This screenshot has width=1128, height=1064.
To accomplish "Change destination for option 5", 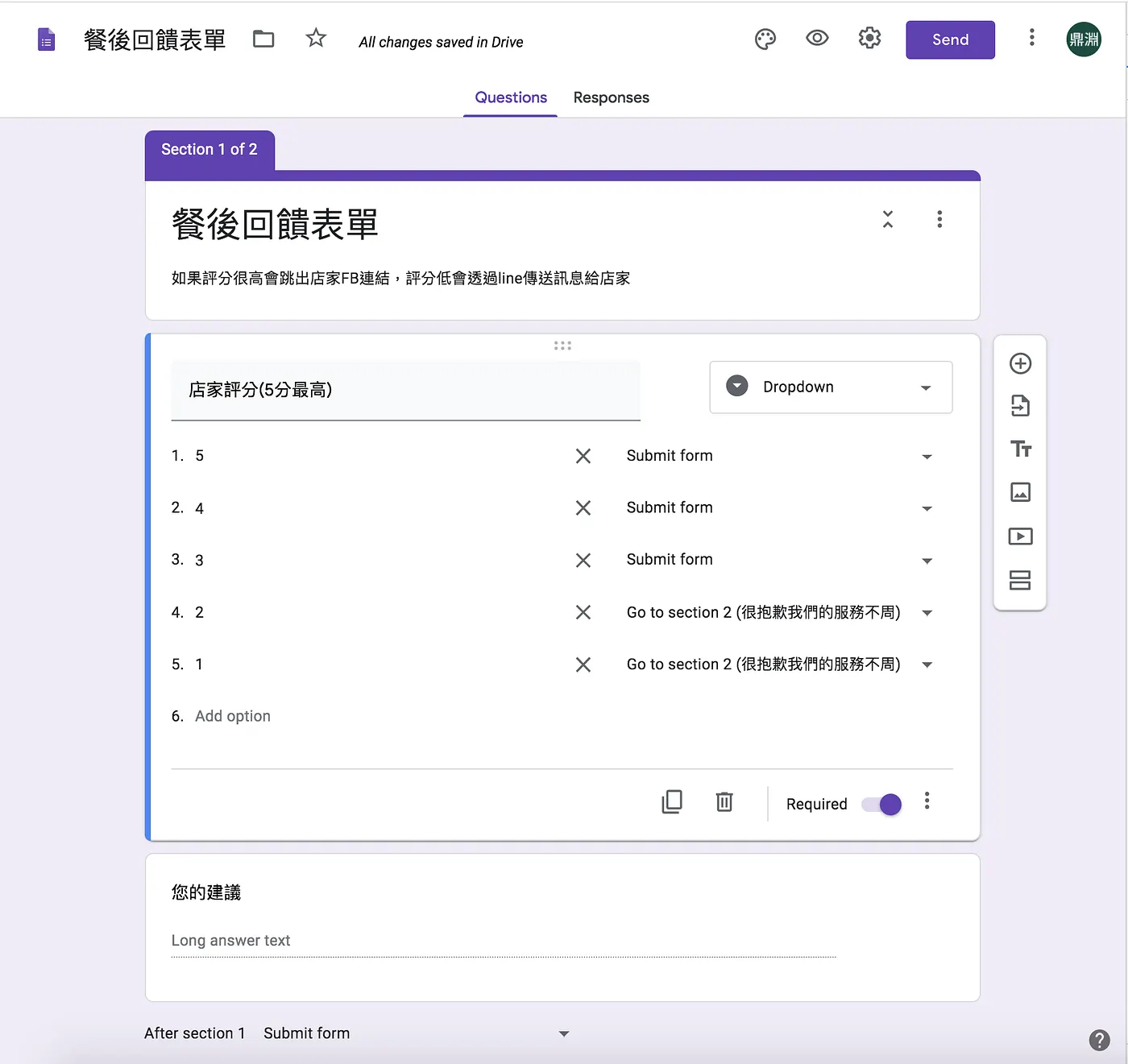I will coord(779,456).
